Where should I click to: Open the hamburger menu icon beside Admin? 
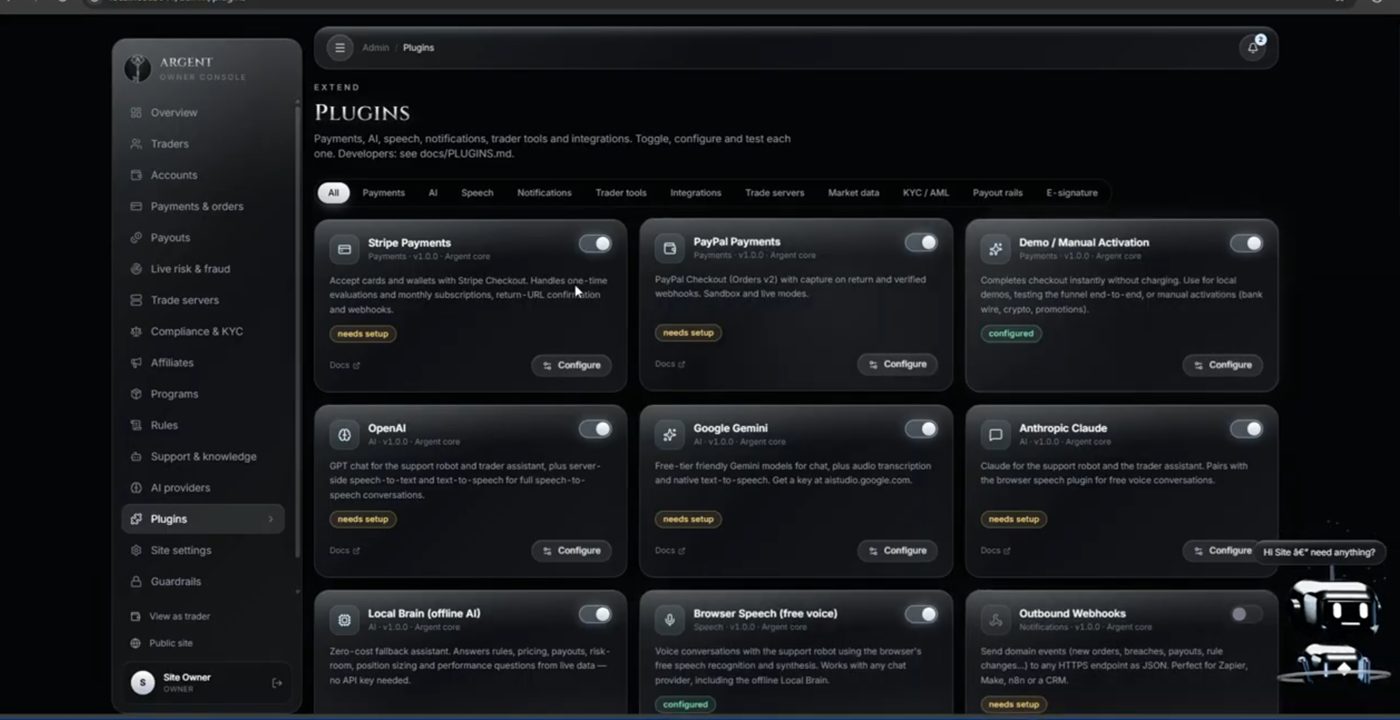point(340,47)
